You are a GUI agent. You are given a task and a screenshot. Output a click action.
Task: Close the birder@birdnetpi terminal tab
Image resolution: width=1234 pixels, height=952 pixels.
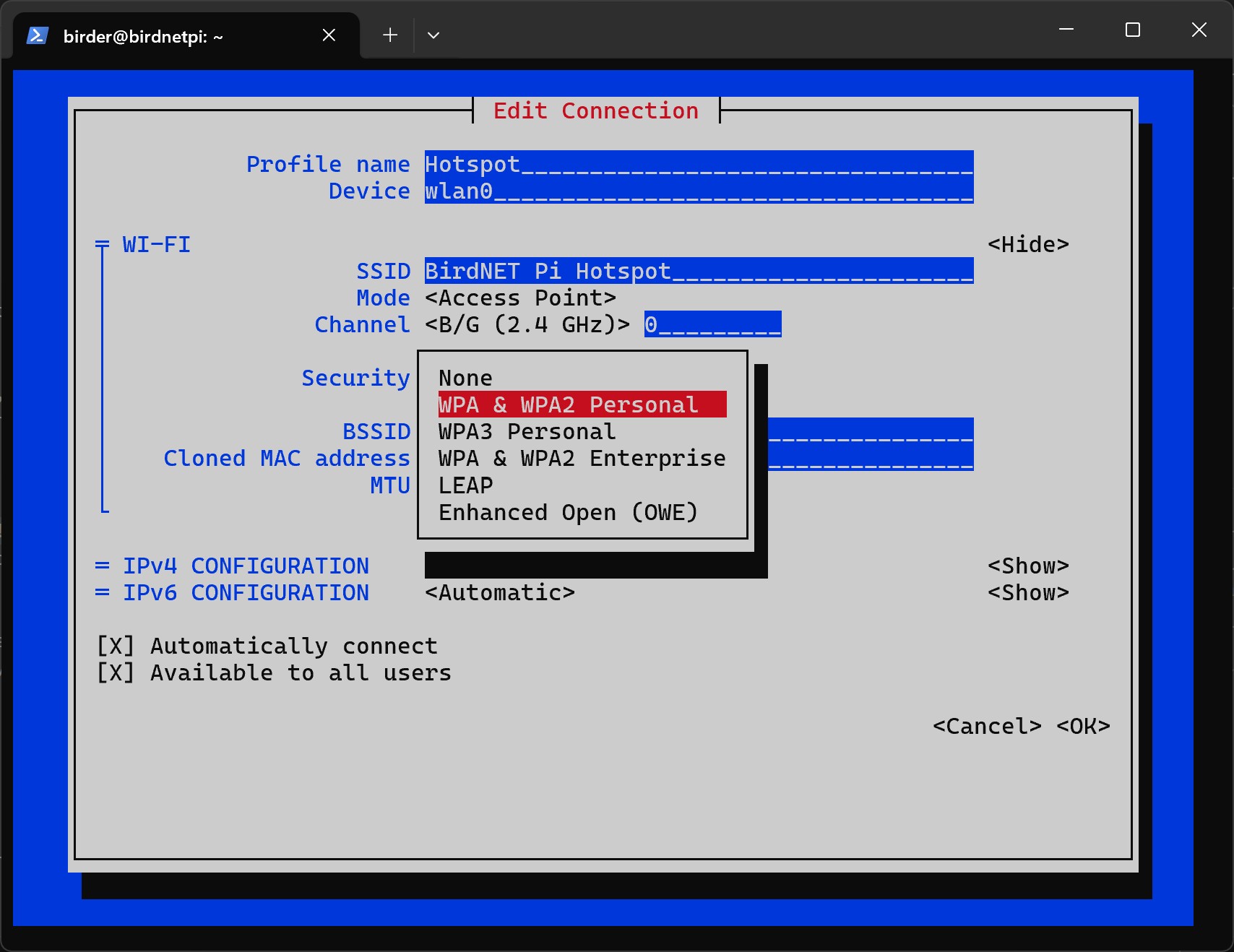click(329, 35)
